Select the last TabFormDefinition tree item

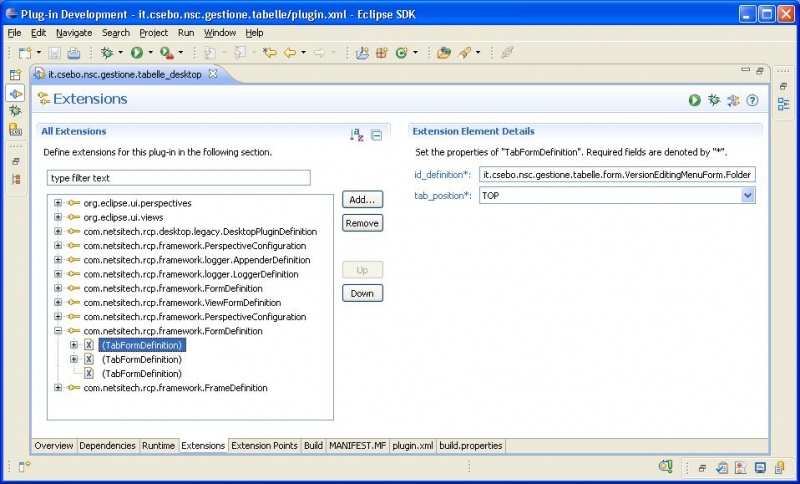(x=142, y=374)
